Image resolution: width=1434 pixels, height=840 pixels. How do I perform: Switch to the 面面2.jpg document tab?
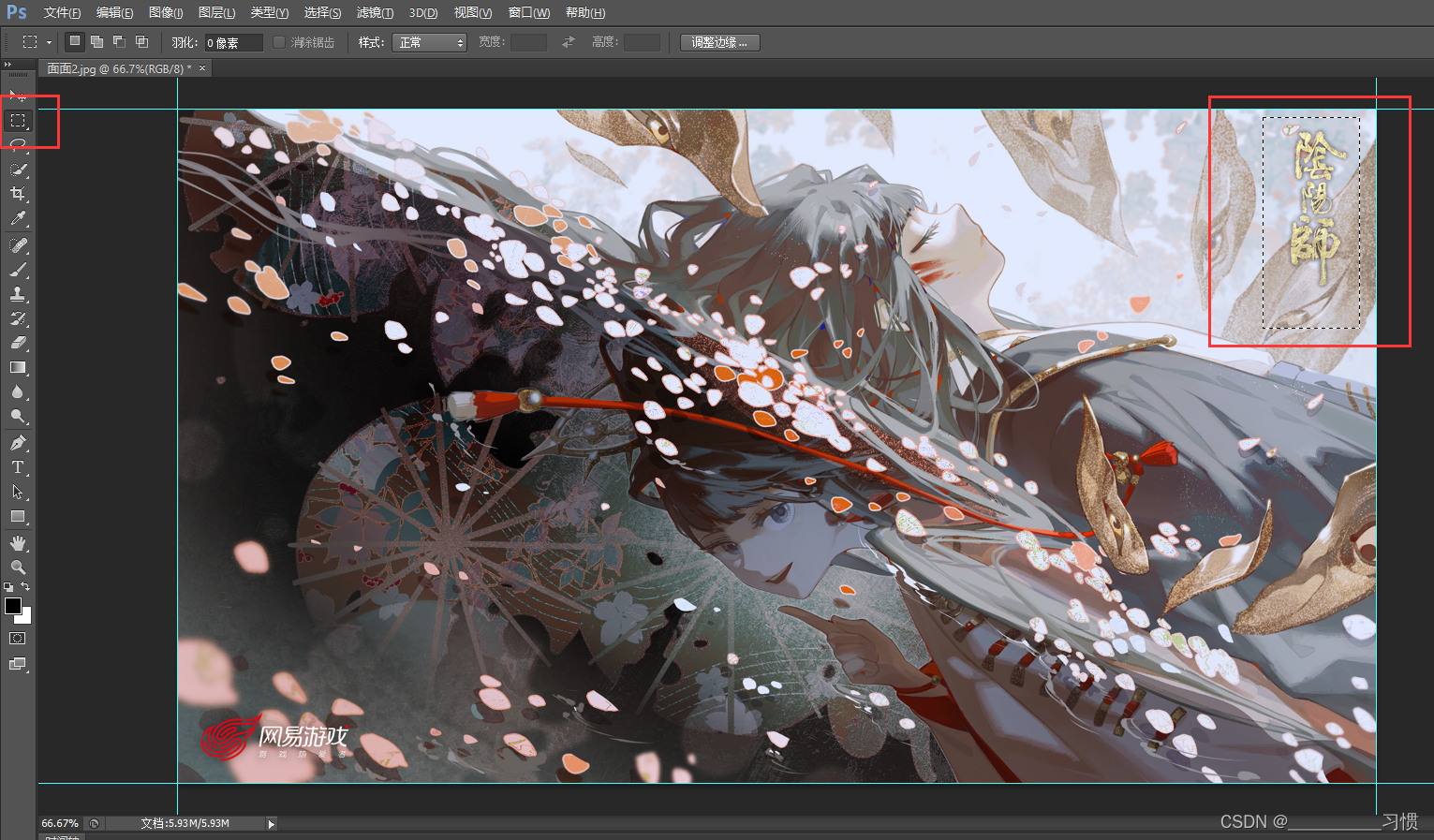pyautogui.click(x=119, y=68)
